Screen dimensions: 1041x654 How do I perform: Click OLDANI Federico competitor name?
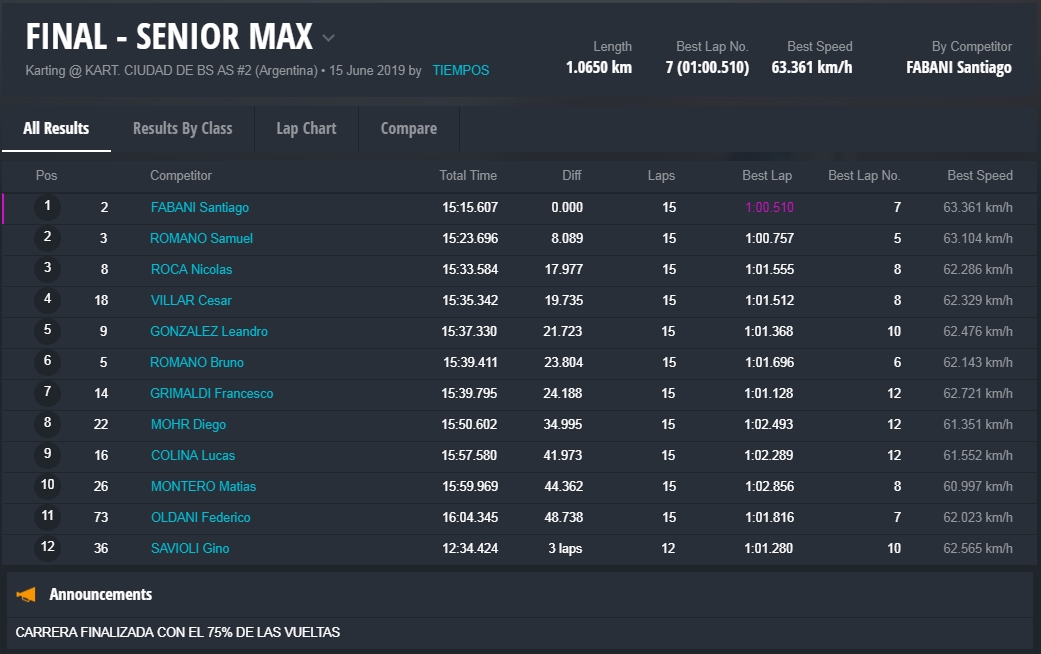pyautogui.click(x=200, y=518)
